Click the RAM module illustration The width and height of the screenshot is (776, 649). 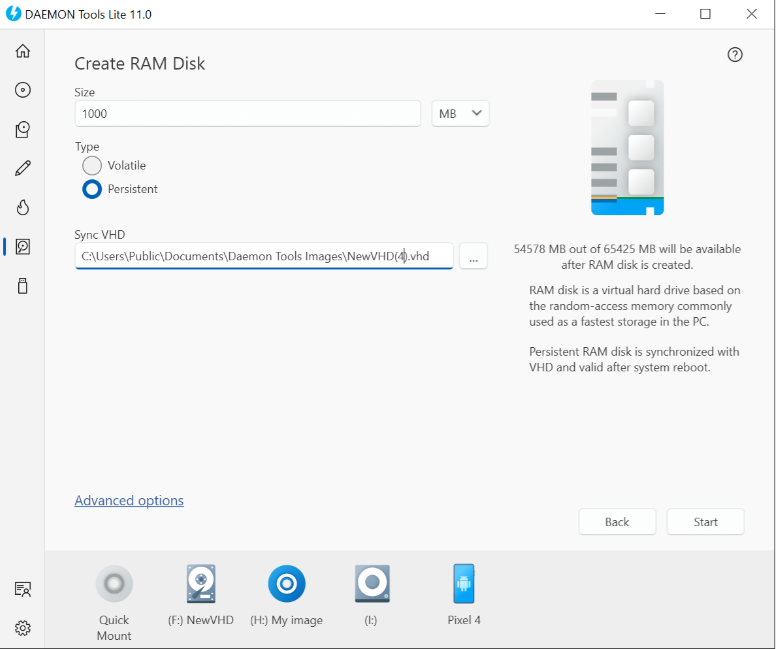(x=627, y=148)
